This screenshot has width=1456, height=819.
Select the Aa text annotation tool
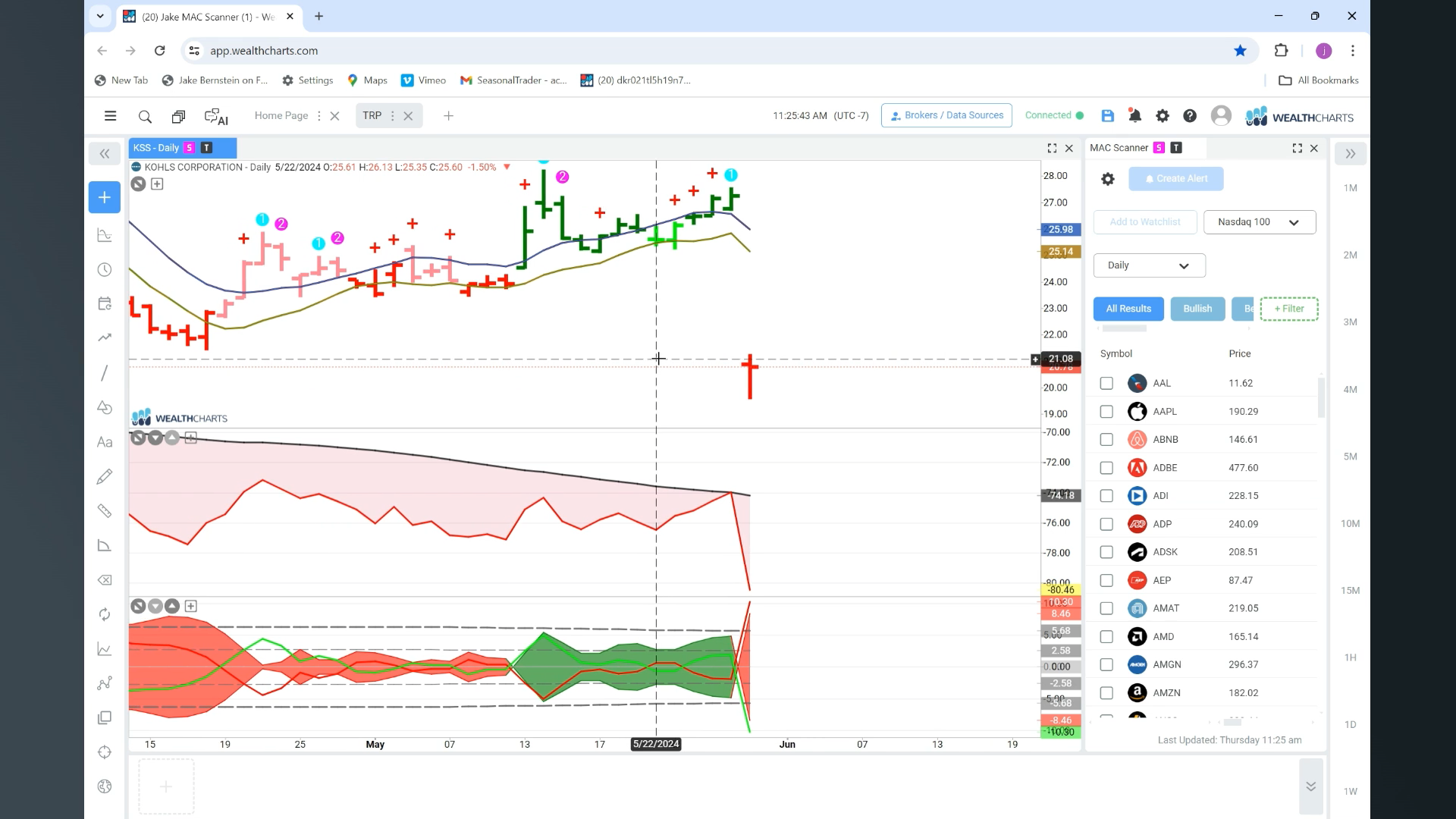point(105,442)
